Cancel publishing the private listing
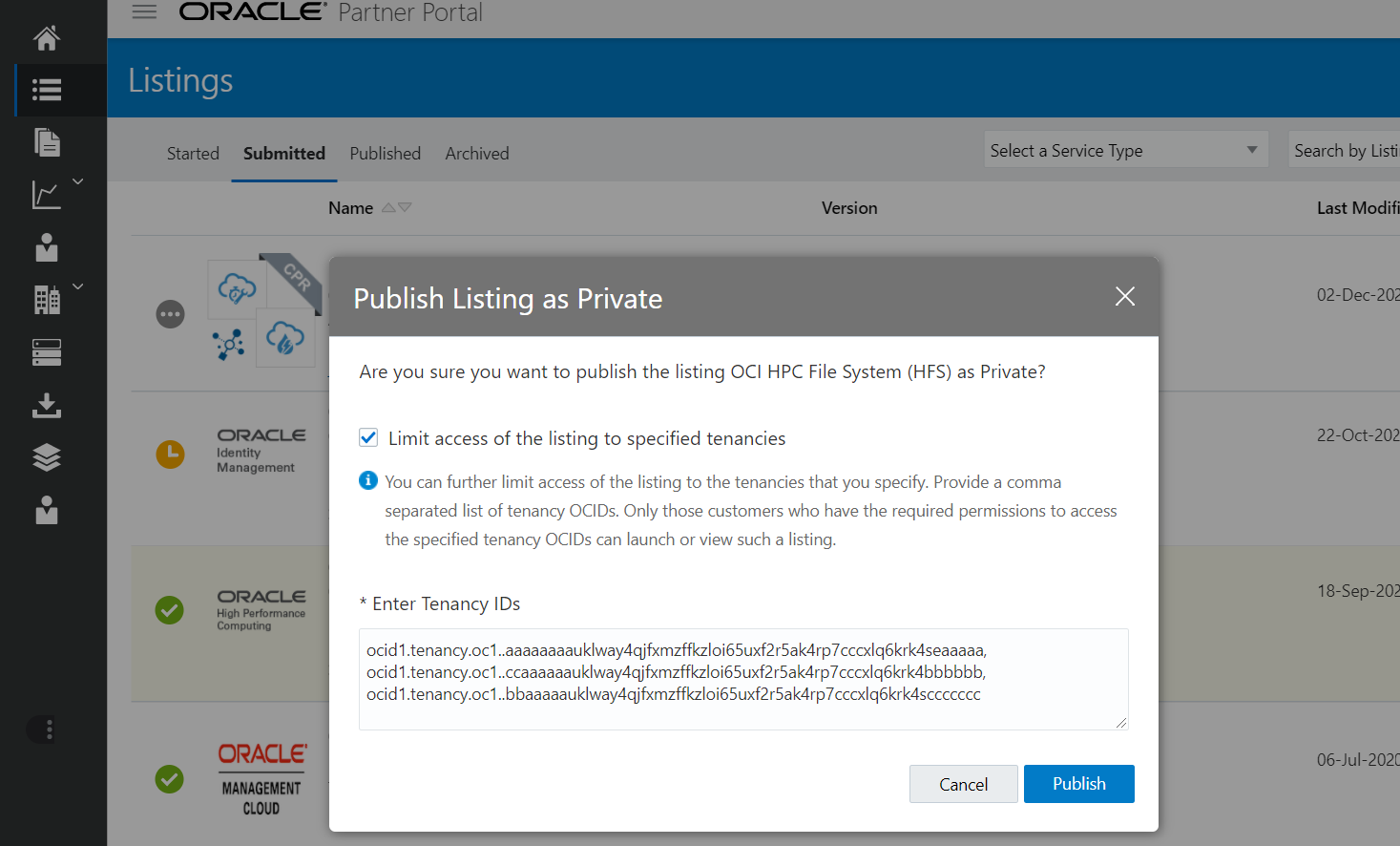The height and width of the screenshot is (846, 1400). click(963, 783)
